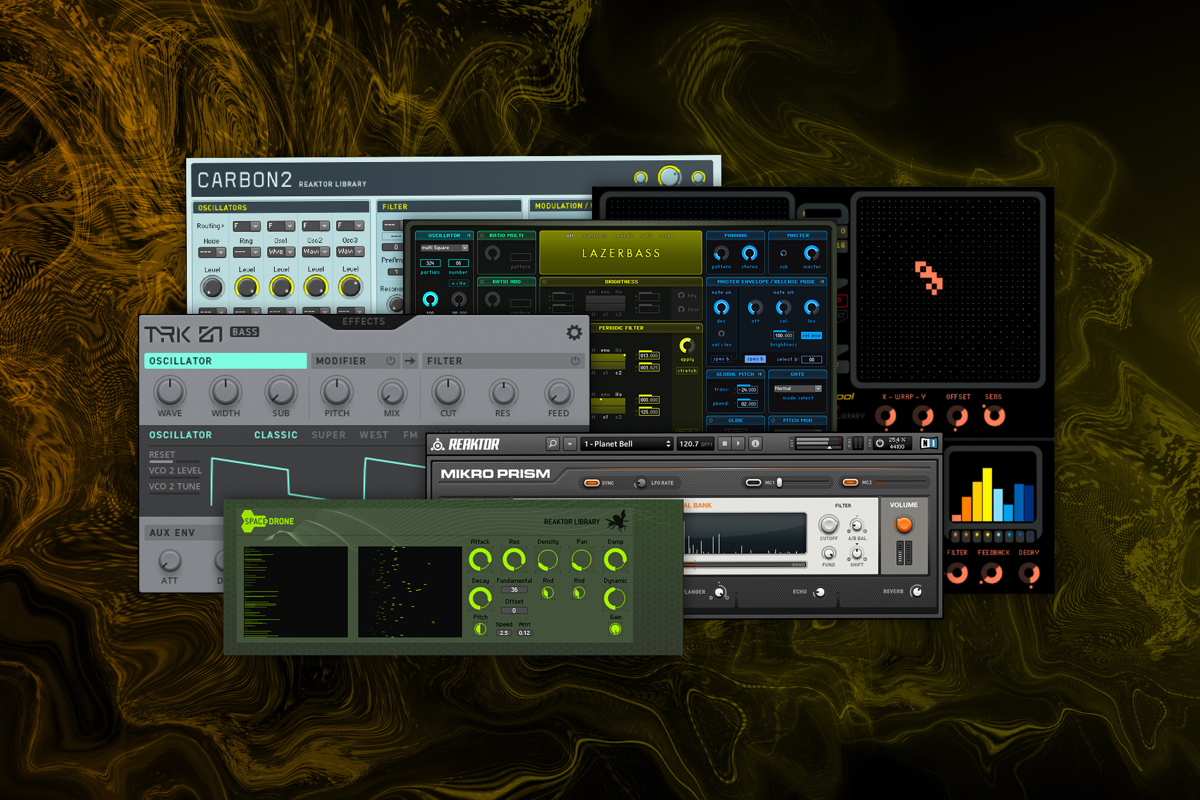Viewport: 1200px width, 800px height.
Task: Select the TRK-01 FILTER section tab
Action: [x=504, y=361]
